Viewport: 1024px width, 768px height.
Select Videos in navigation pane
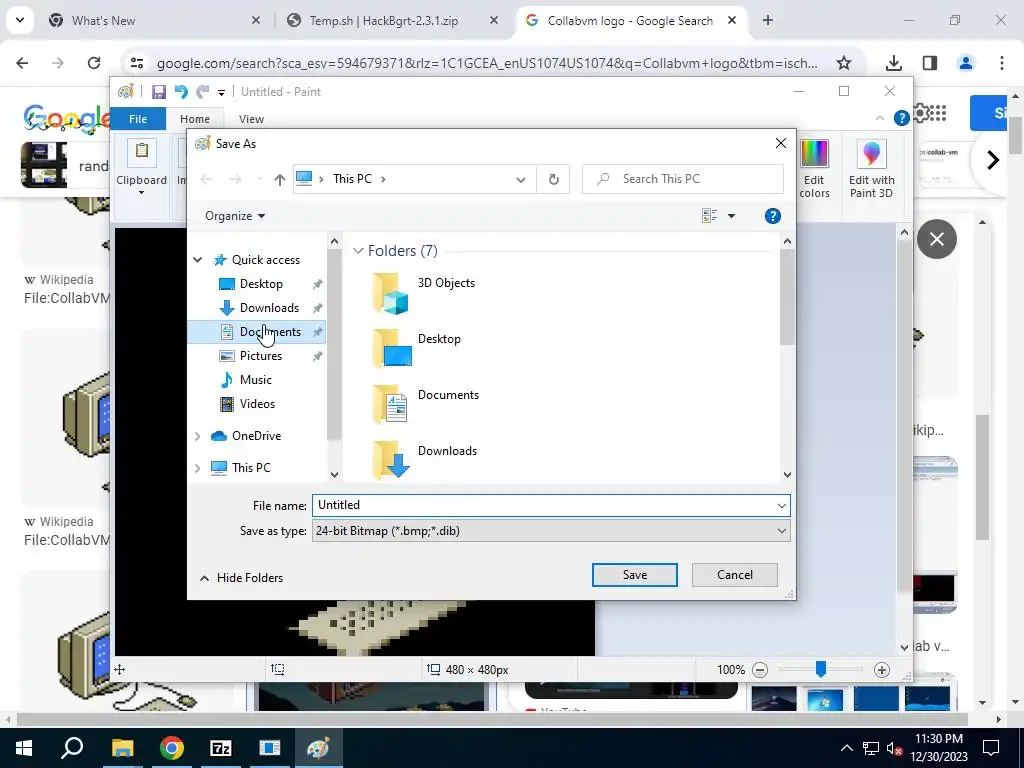click(257, 404)
